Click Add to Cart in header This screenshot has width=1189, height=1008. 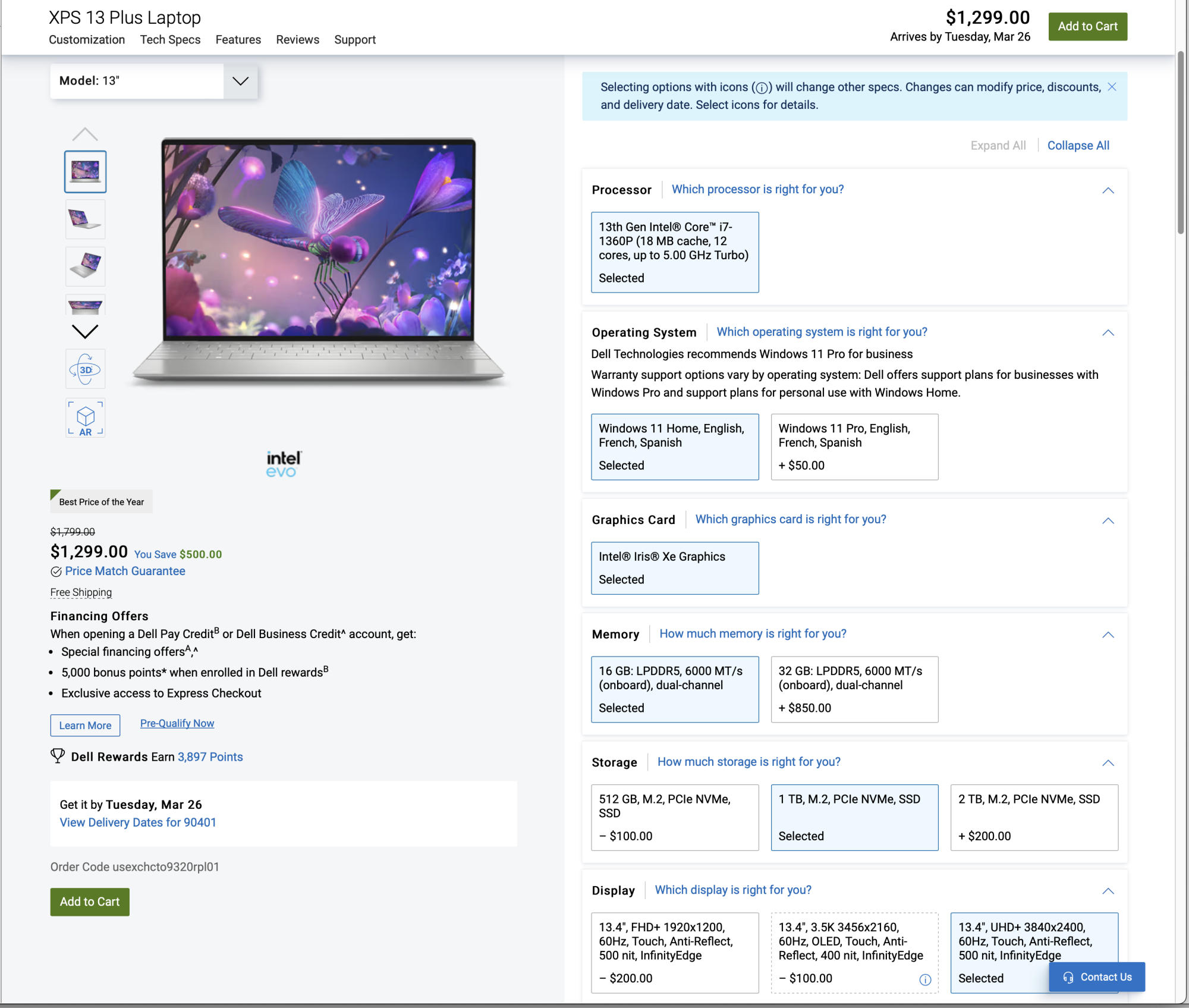click(1087, 27)
